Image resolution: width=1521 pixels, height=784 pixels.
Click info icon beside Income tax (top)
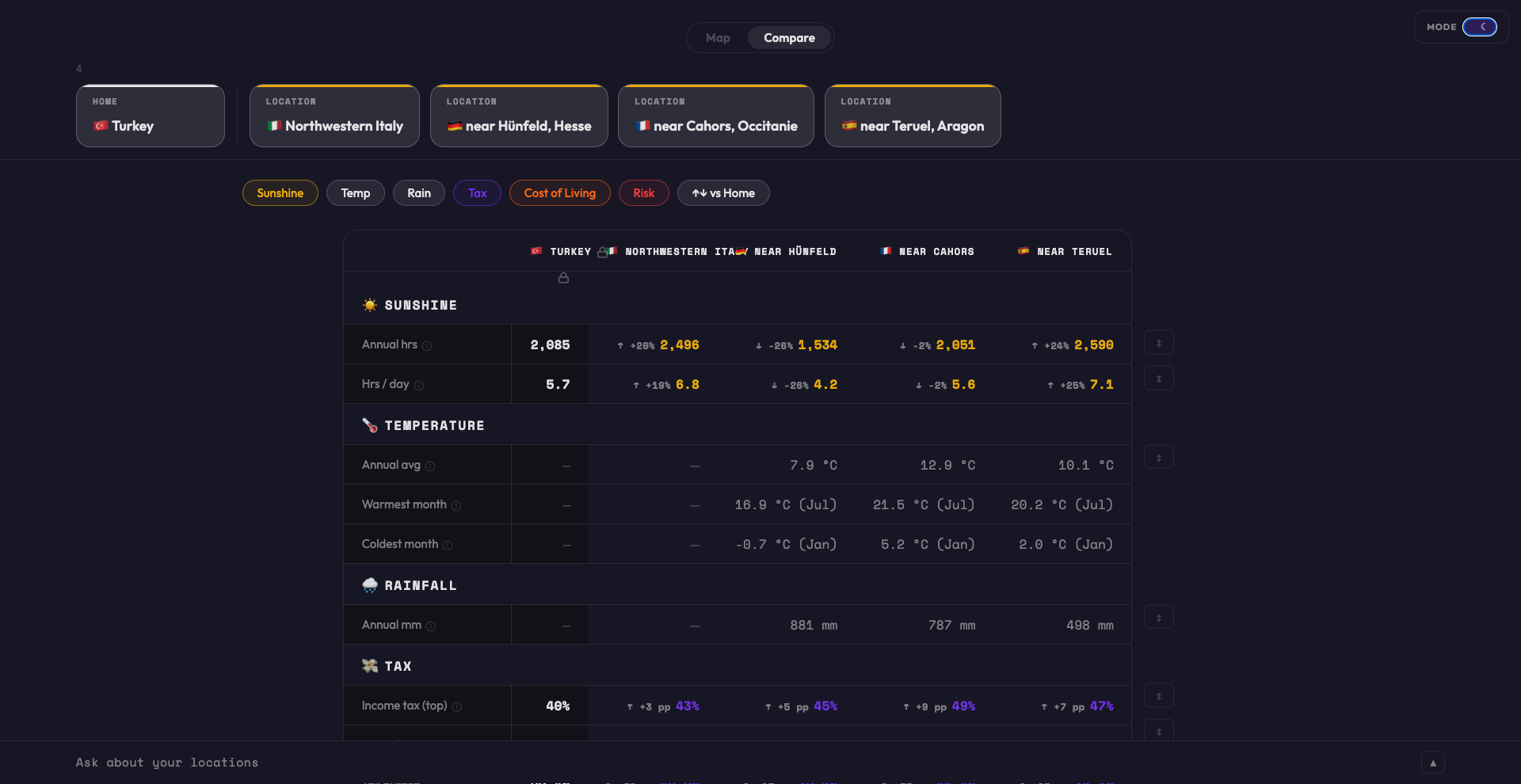click(x=457, y=707)
